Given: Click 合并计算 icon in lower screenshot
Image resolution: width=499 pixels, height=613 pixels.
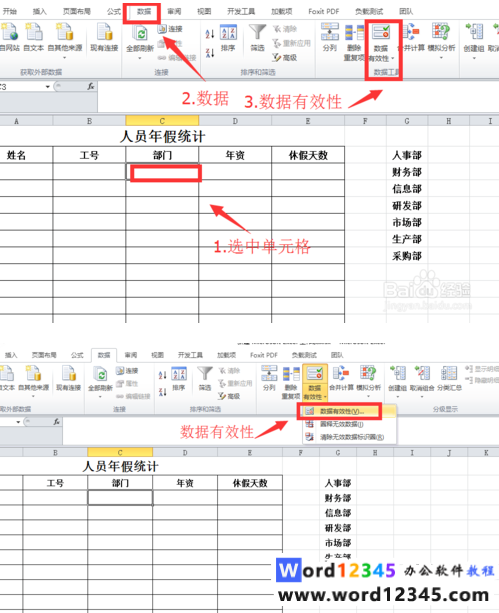Looking at the screenshot, I should (x=341, y=373).
